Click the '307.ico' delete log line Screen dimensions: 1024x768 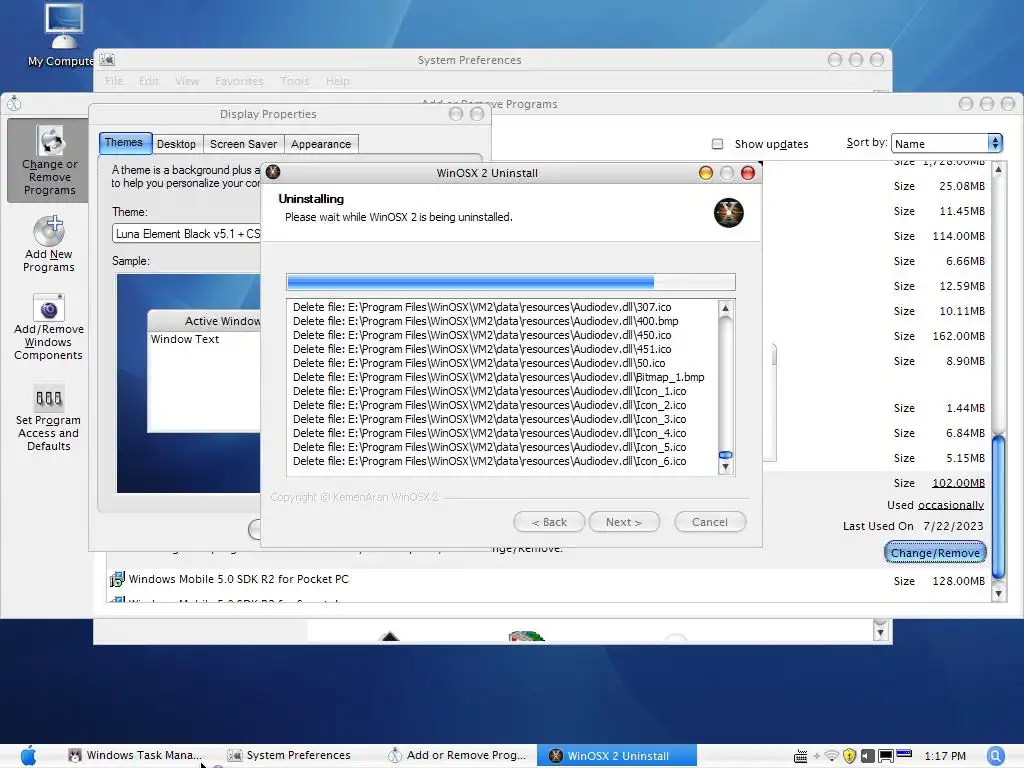pos(482,307)
